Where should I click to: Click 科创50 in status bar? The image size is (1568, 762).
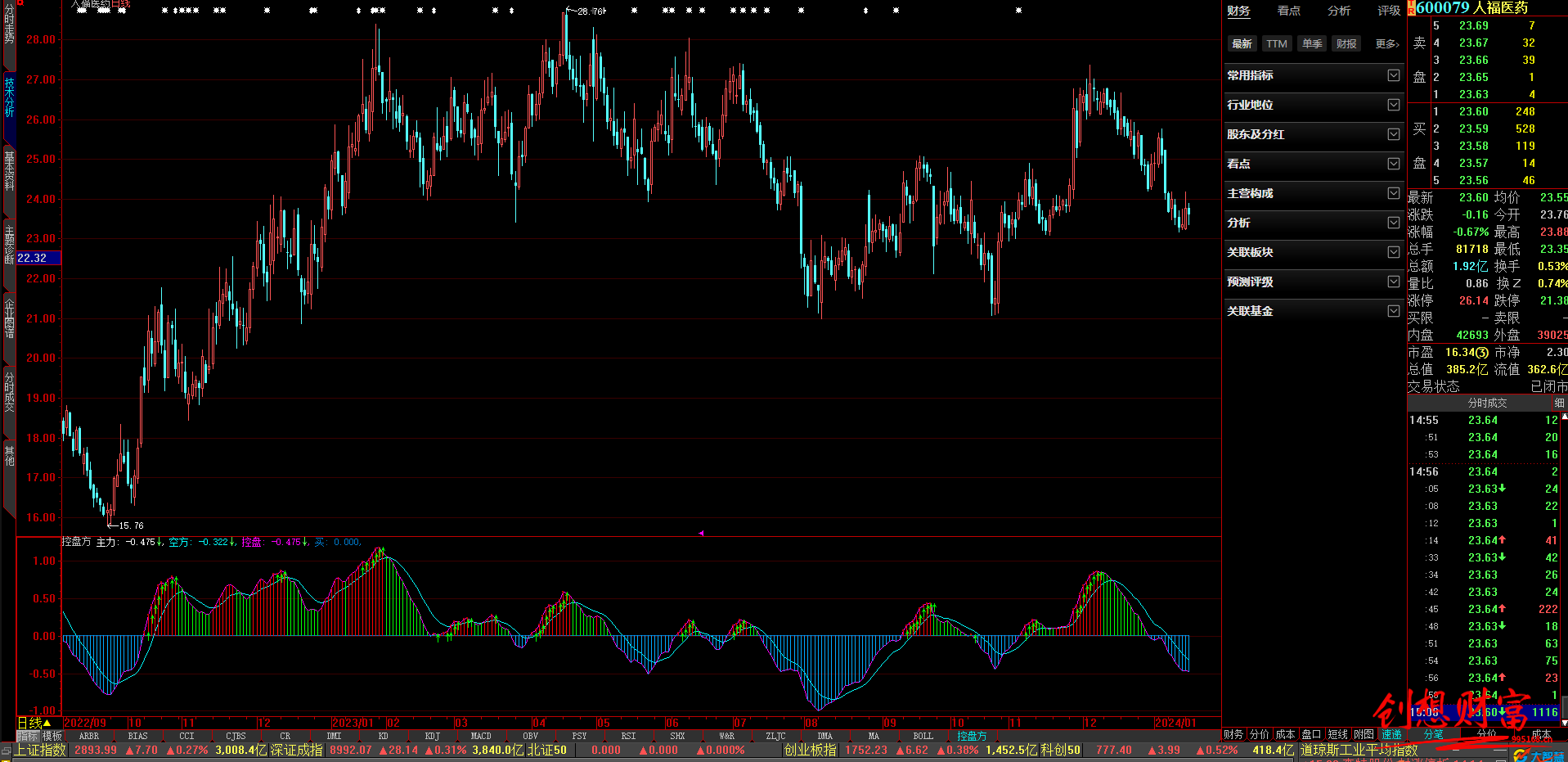pyautogui.click(x=1061, y=750)
